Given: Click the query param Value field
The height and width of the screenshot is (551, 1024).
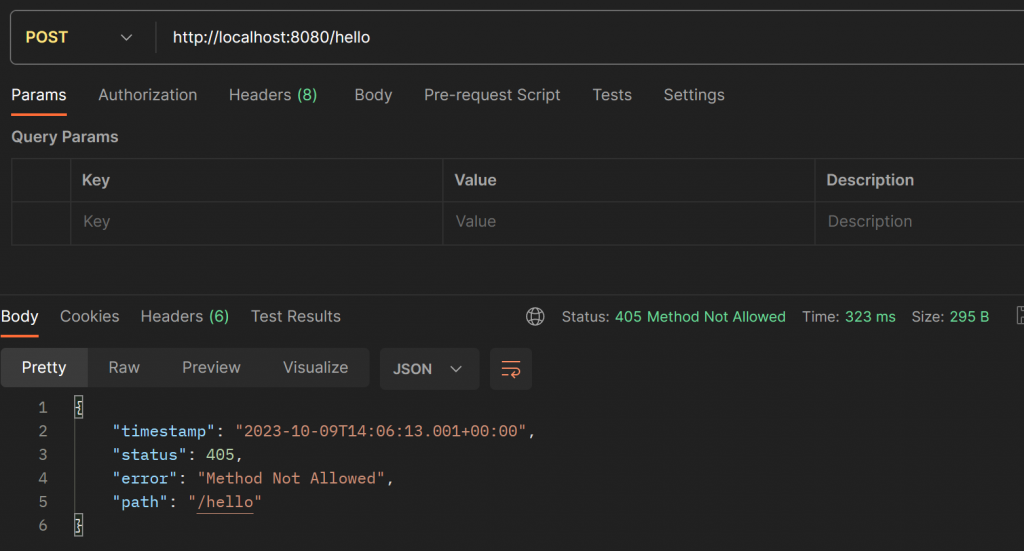Looking at the screenshot, I should (628, 222).
